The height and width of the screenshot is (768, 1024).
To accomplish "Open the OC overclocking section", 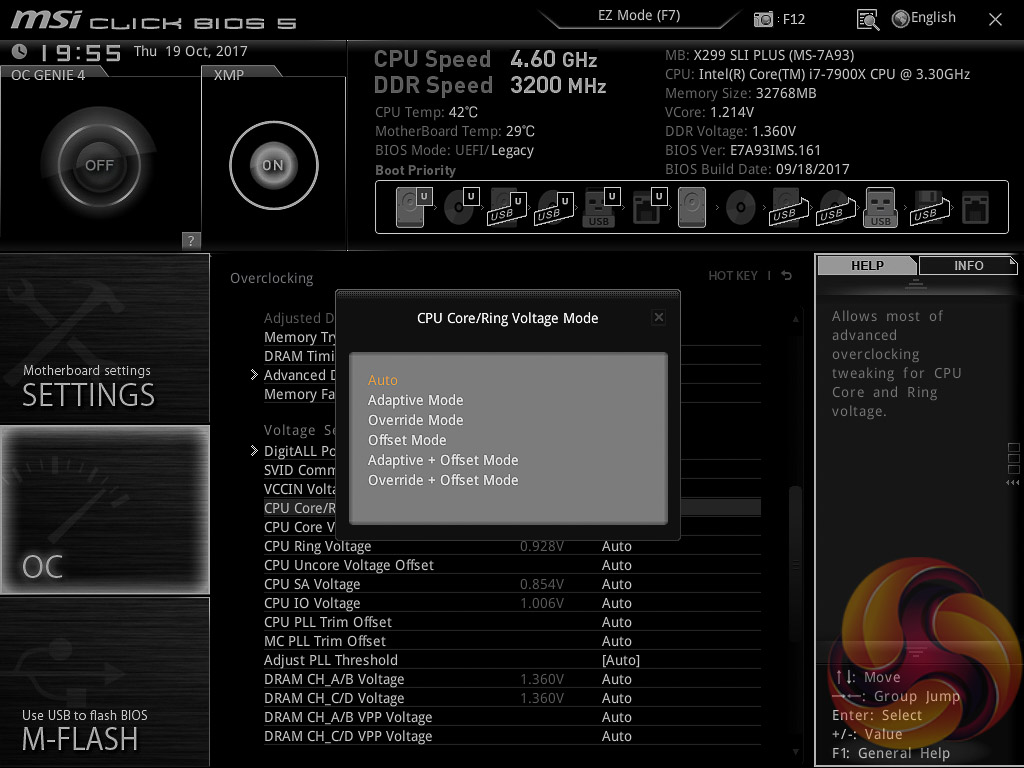I will click(104, 509).
